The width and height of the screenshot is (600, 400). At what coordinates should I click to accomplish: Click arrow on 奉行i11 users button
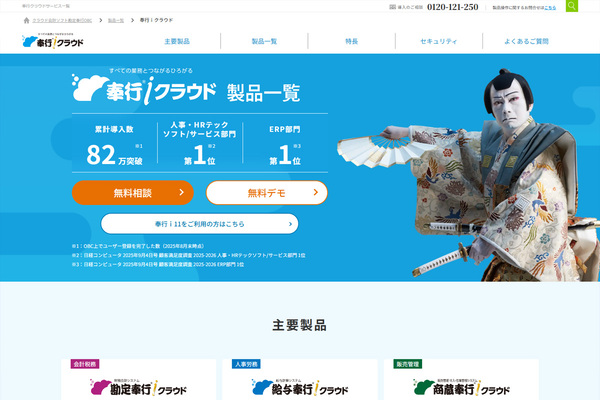coord(290,224)
